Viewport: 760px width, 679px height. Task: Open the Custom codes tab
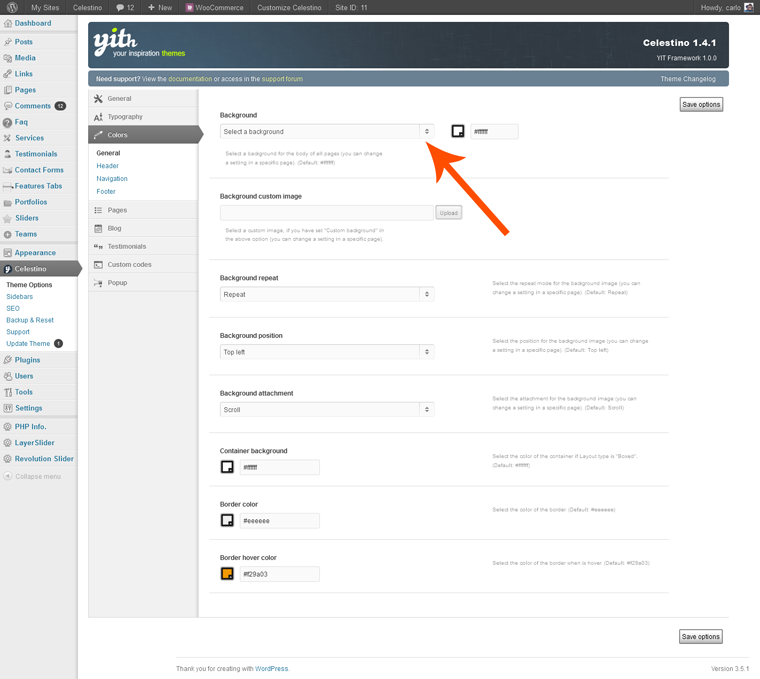pos(143,265)
